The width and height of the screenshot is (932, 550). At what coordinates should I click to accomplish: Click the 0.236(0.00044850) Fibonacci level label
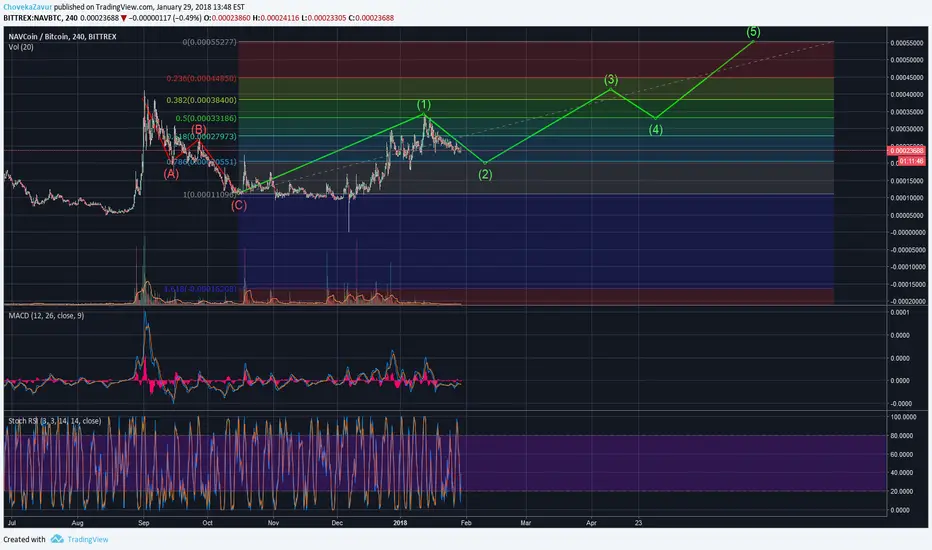point(201,78)
